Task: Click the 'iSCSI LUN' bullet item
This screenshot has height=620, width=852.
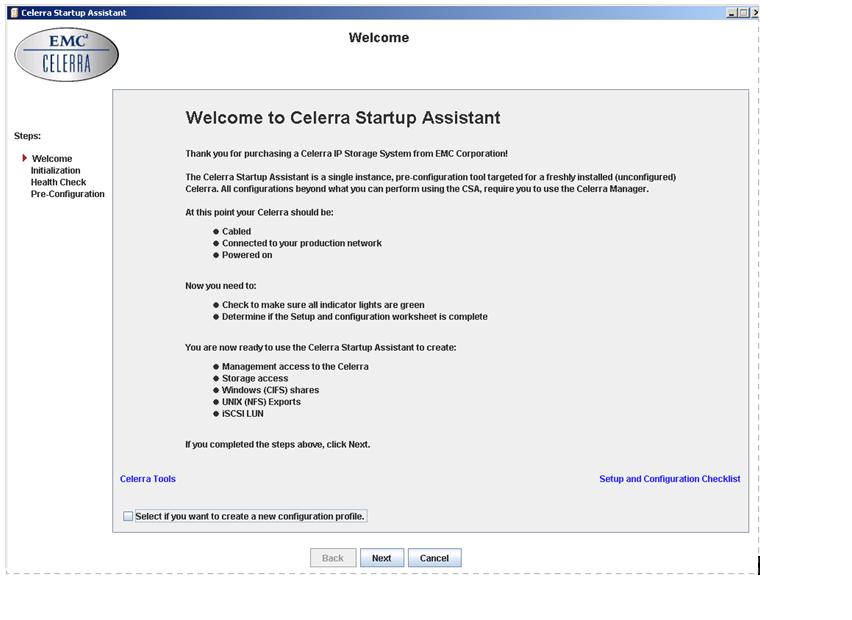Action: coord(242,414)
